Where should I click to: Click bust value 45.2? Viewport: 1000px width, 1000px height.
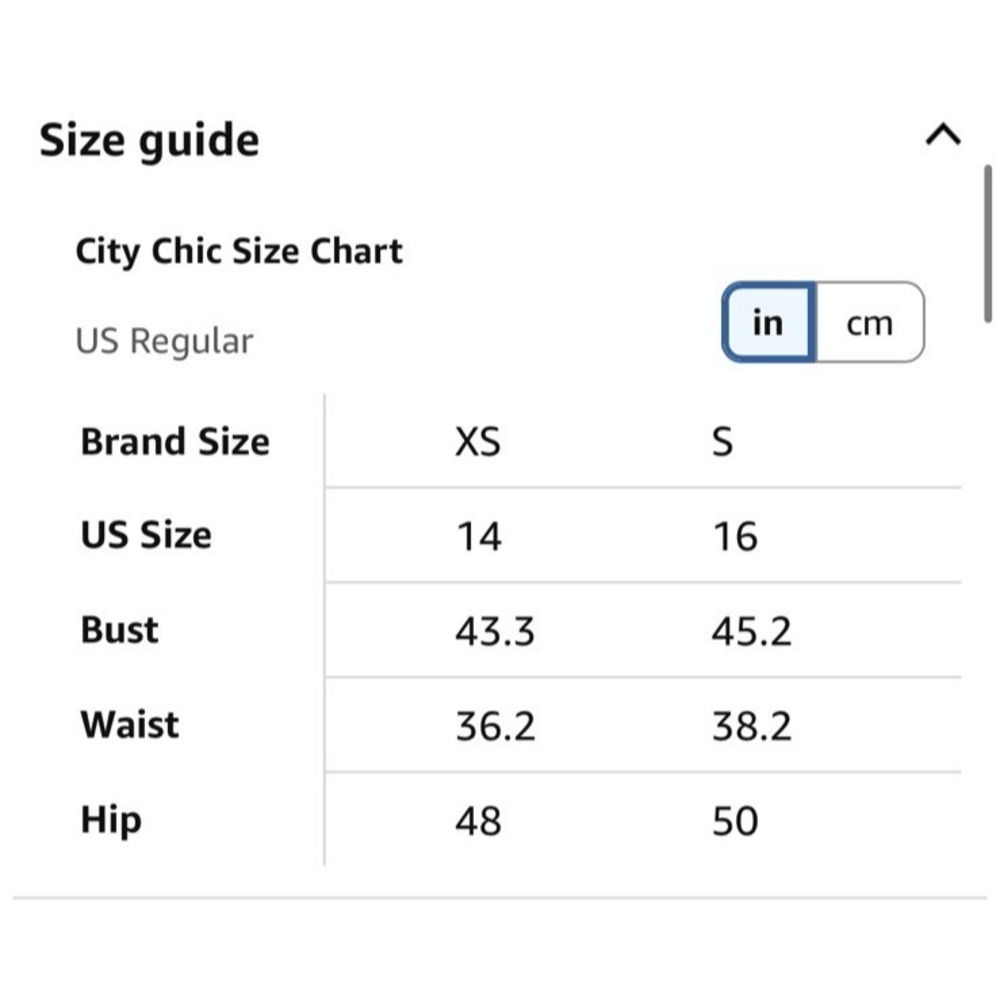[x=752, y=631]
